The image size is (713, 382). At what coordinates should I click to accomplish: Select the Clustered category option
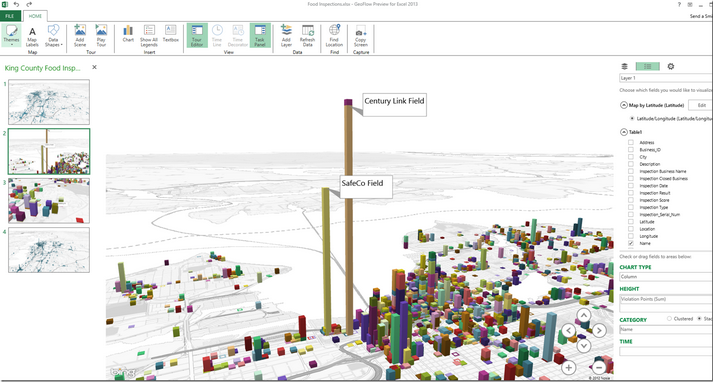tap(669, 319)
